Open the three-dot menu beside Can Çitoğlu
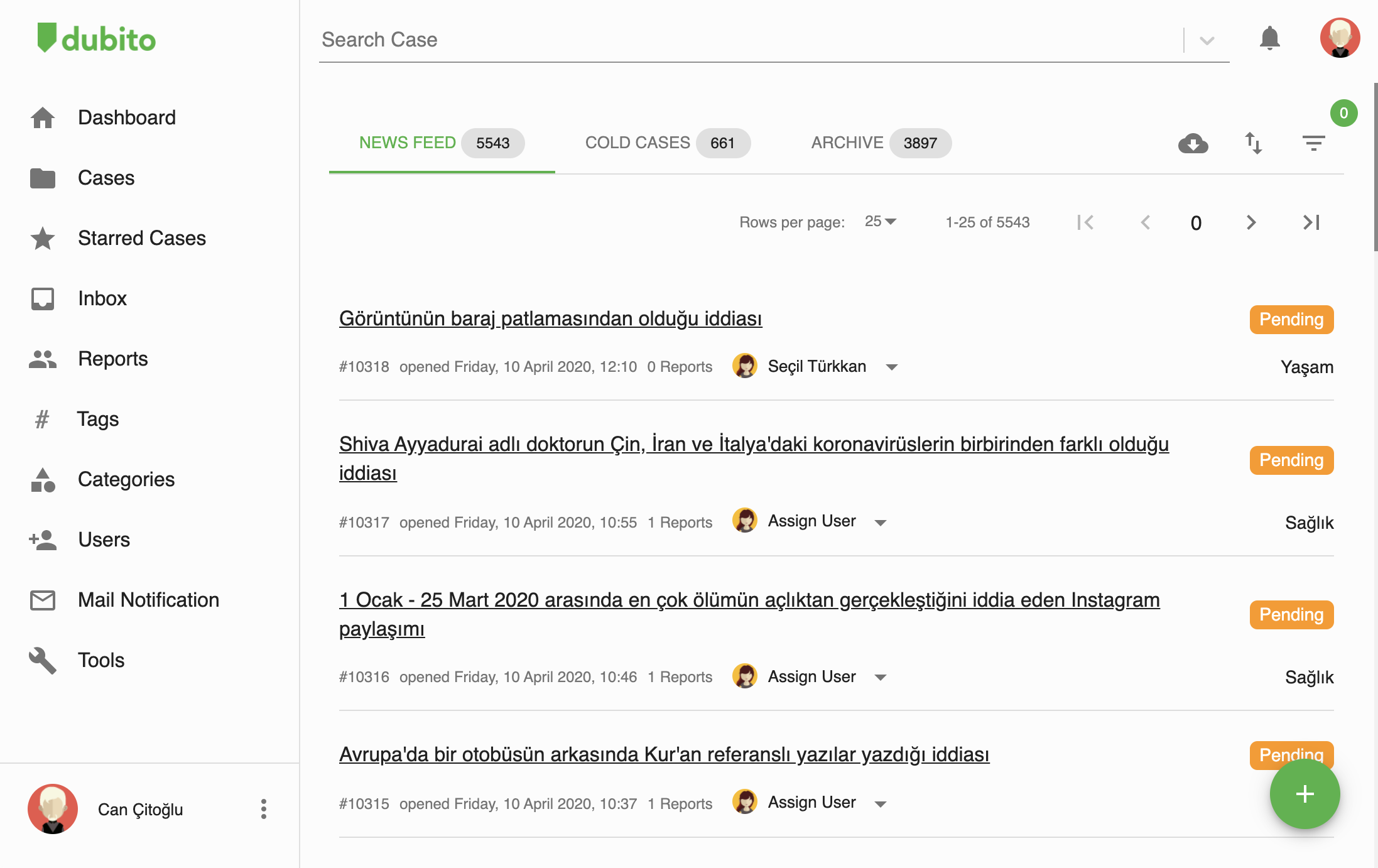1378x868 pixels. 264,809
